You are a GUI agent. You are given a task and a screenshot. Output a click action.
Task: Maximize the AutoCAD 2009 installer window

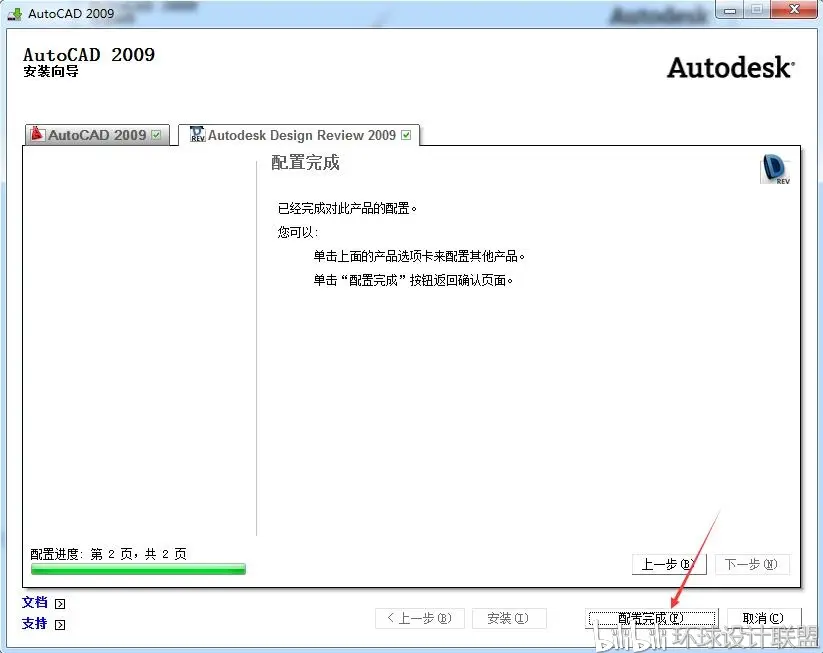coord(757,9)
